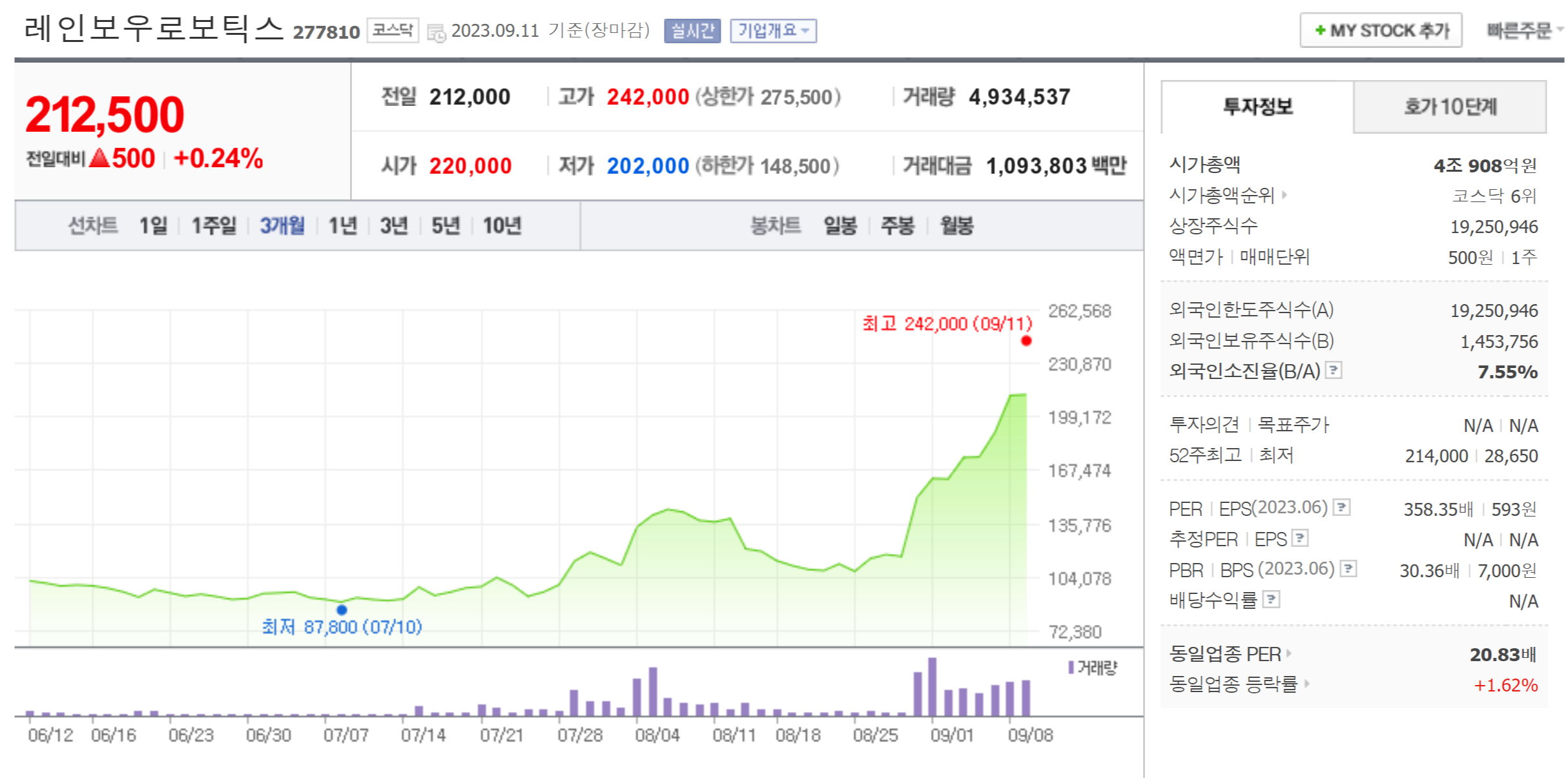Image resolution: width=1568 pixels, height=778 pixels.
Task: Click the question mark icon next to 배당수익률
Action: [1270, 599]
